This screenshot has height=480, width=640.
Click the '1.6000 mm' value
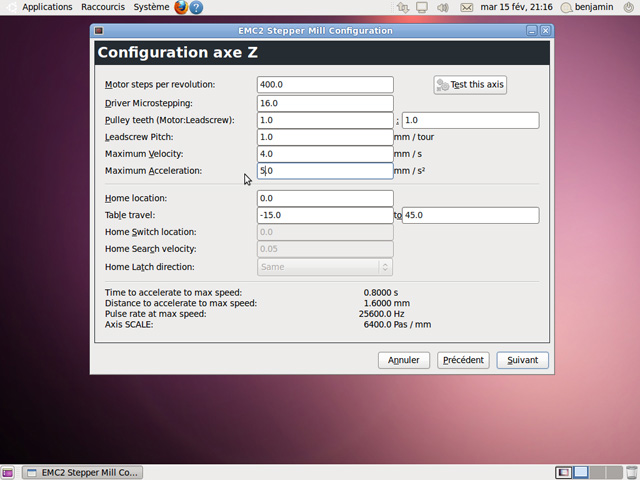pyautogui.click(x=387, y=303)
